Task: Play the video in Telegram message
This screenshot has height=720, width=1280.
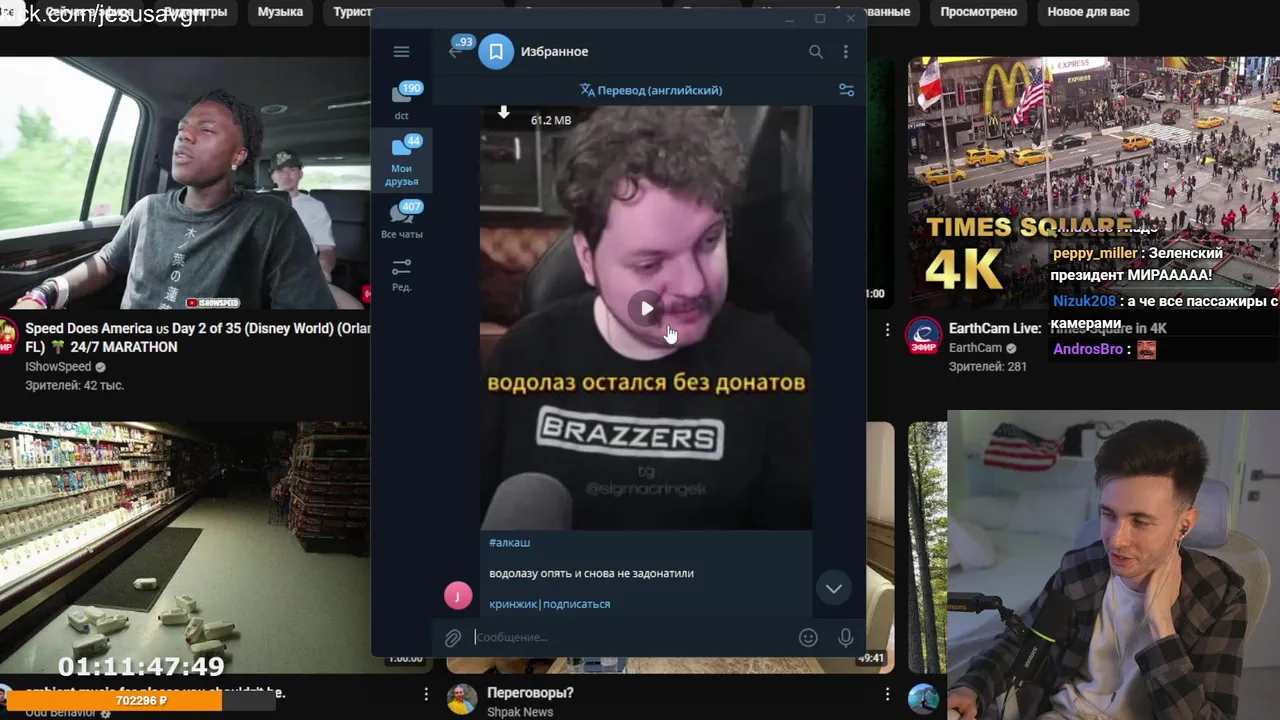Action: tap(646, 308)
